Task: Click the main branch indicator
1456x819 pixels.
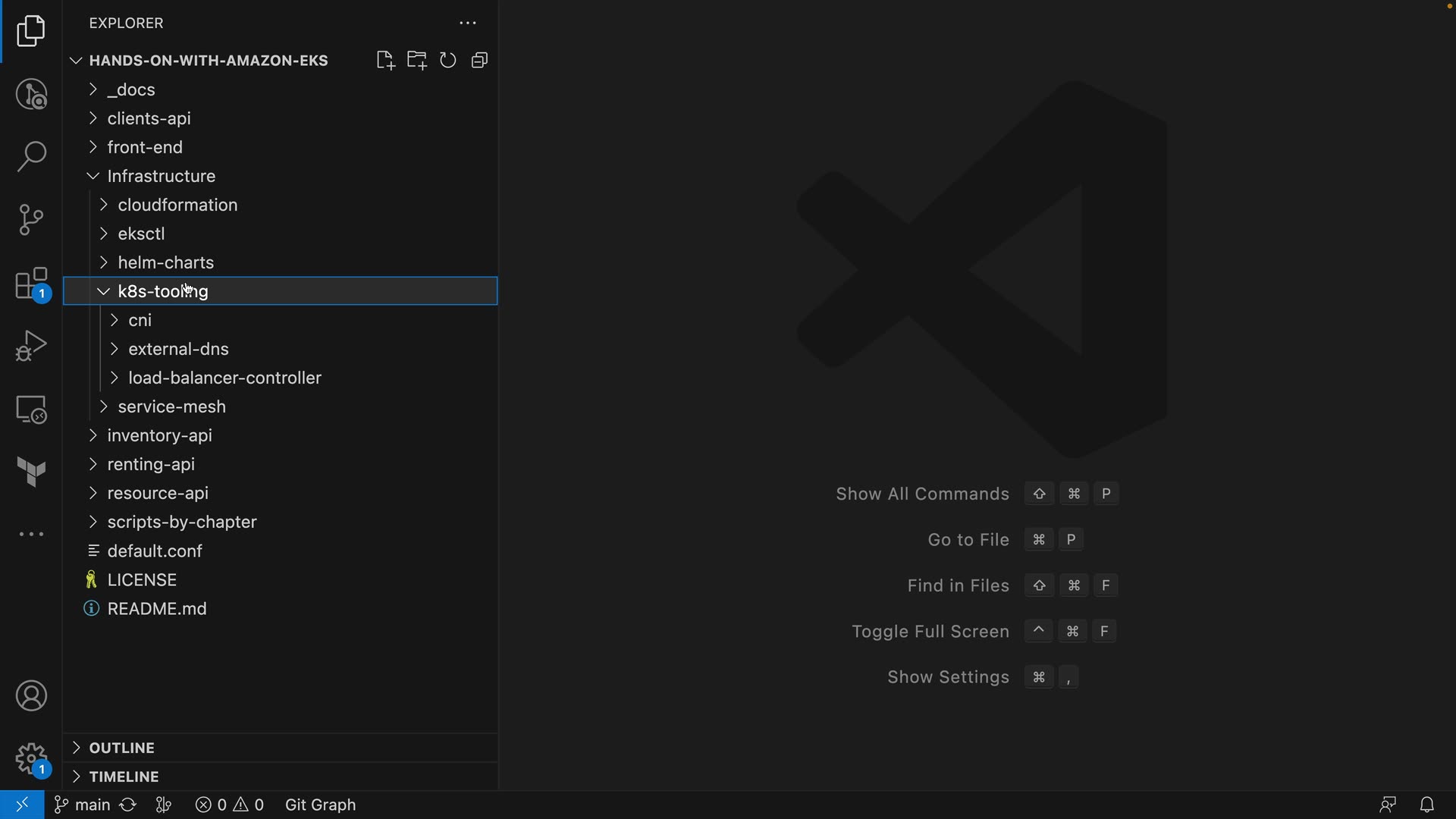Action: (83, 805)
